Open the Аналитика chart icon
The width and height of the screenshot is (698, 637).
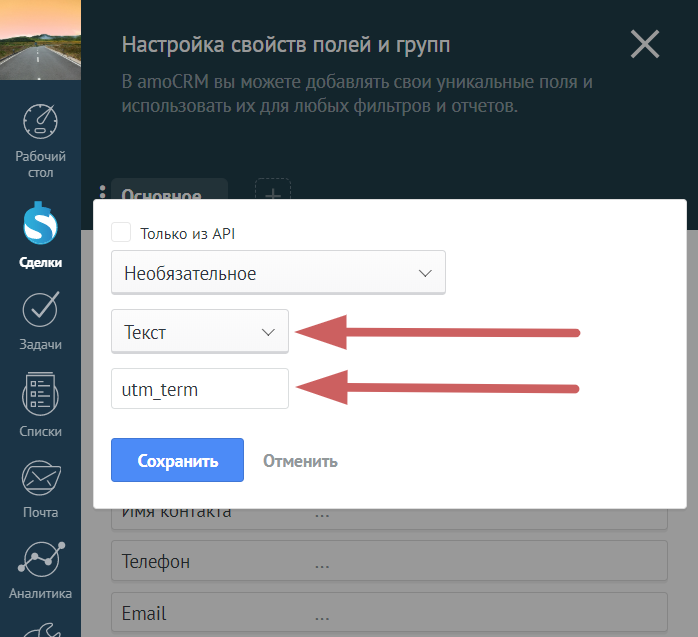40,560
